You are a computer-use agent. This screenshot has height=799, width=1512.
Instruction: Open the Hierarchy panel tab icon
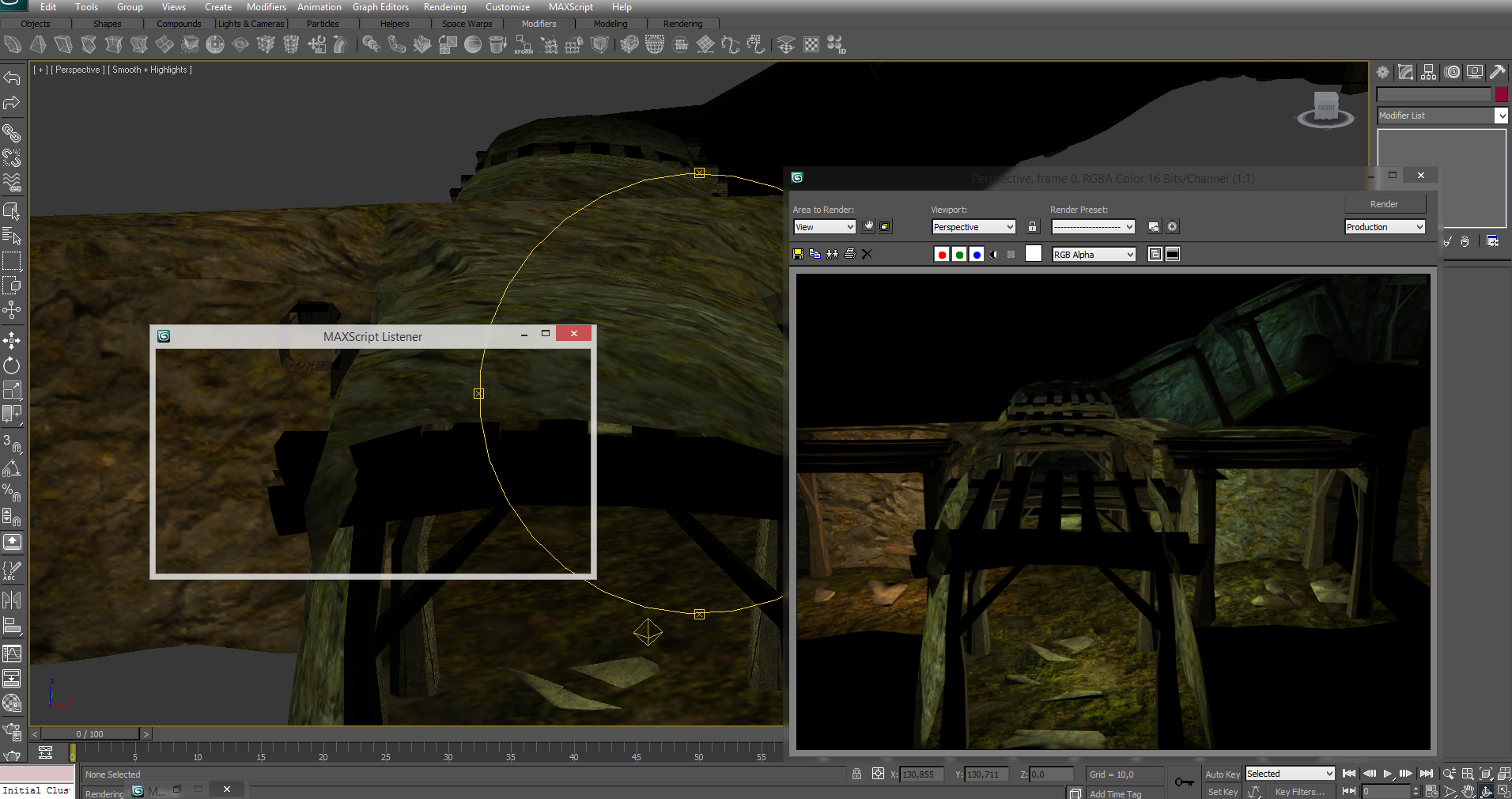(1428, 73)
